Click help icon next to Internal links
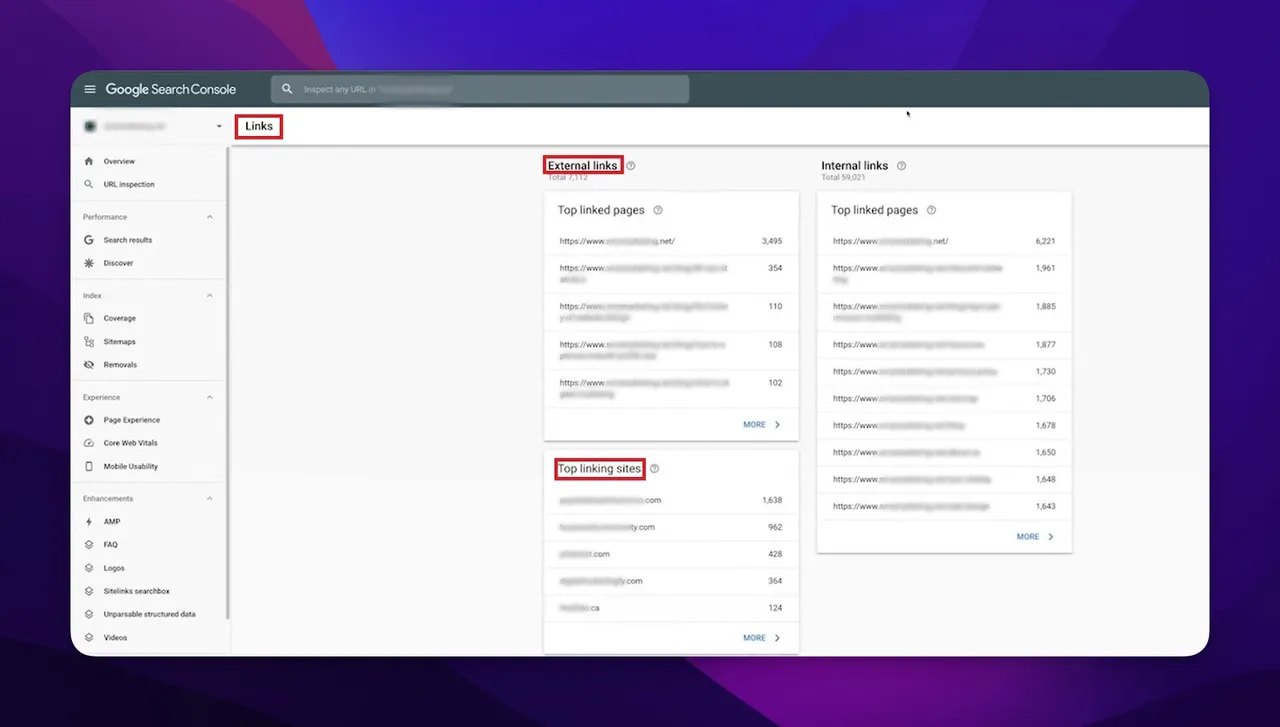Screen dimensions: 1280x727 click(x=901, y=166)
